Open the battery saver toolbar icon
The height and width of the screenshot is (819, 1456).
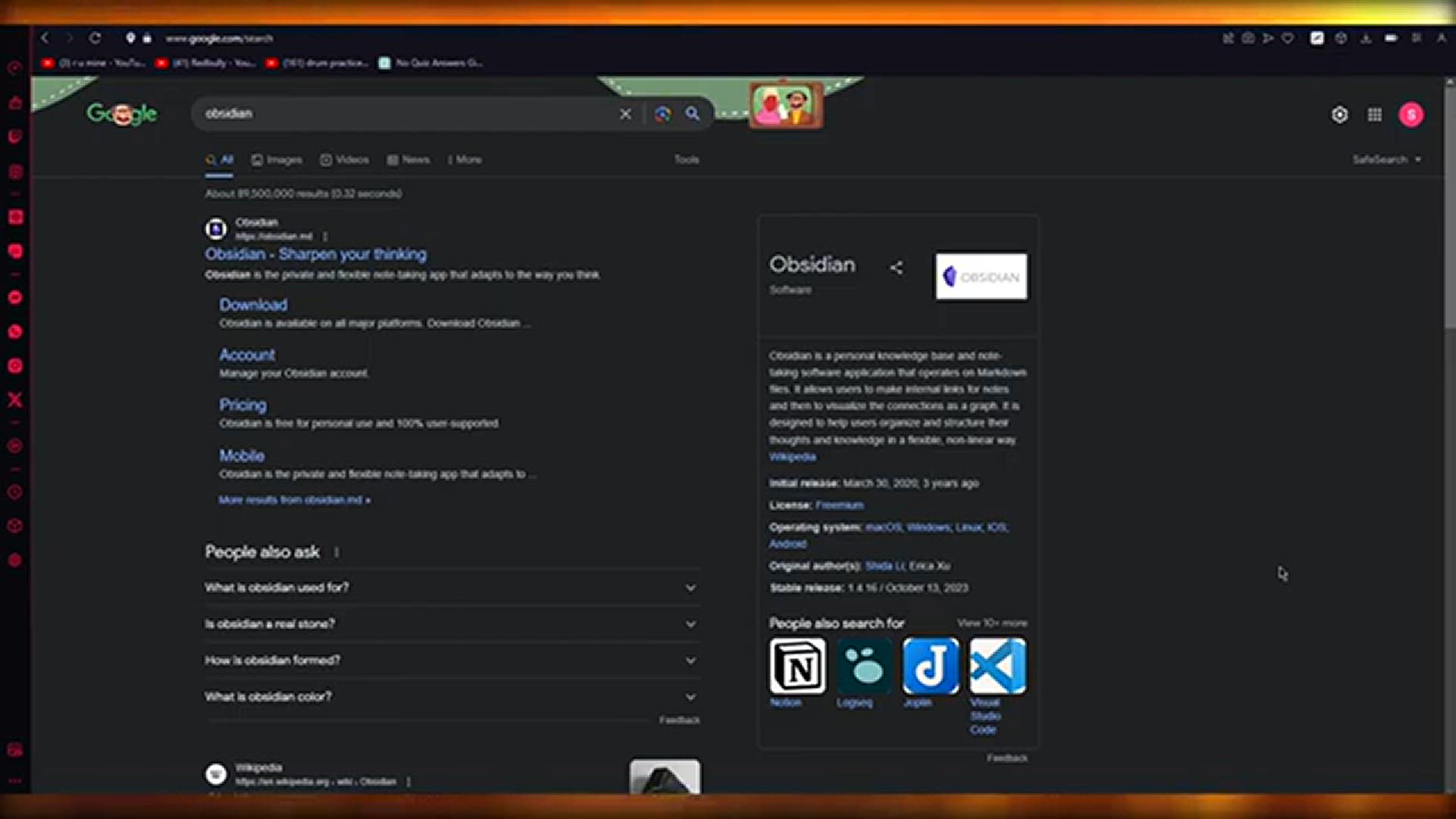coord(1391,38)
